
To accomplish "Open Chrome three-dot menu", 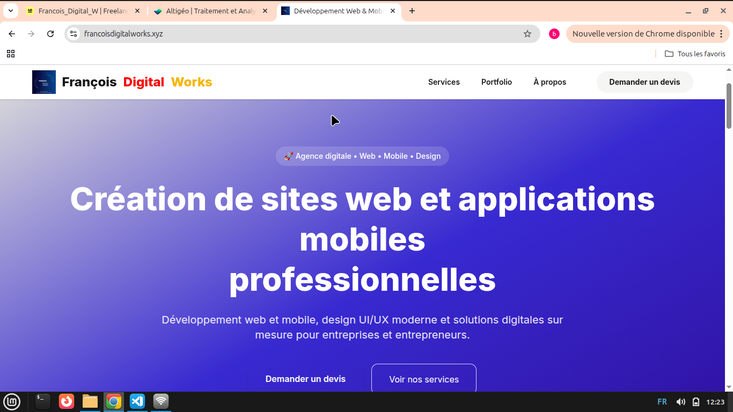I will click(721, 34).
